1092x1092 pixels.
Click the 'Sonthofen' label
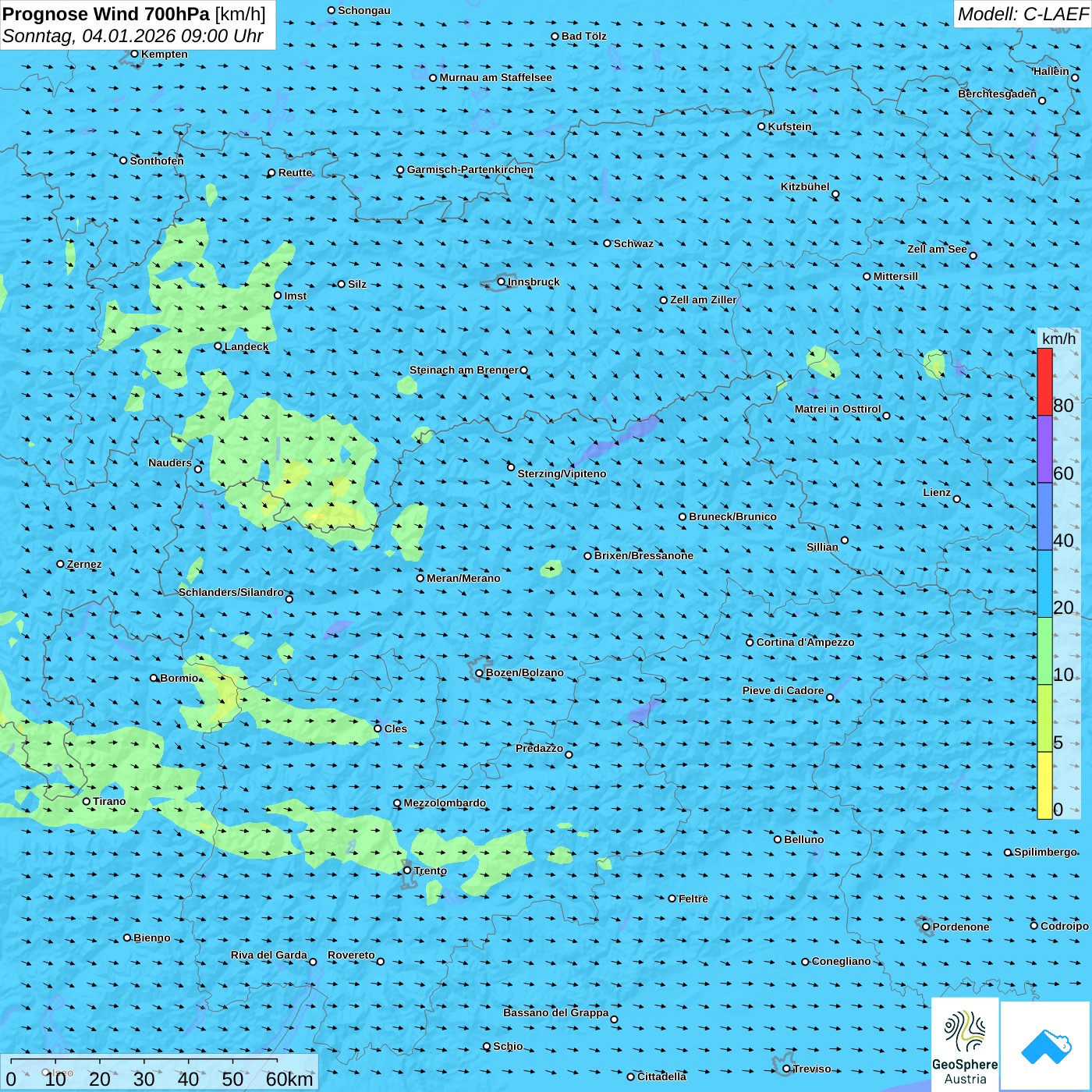coord(158,161)
